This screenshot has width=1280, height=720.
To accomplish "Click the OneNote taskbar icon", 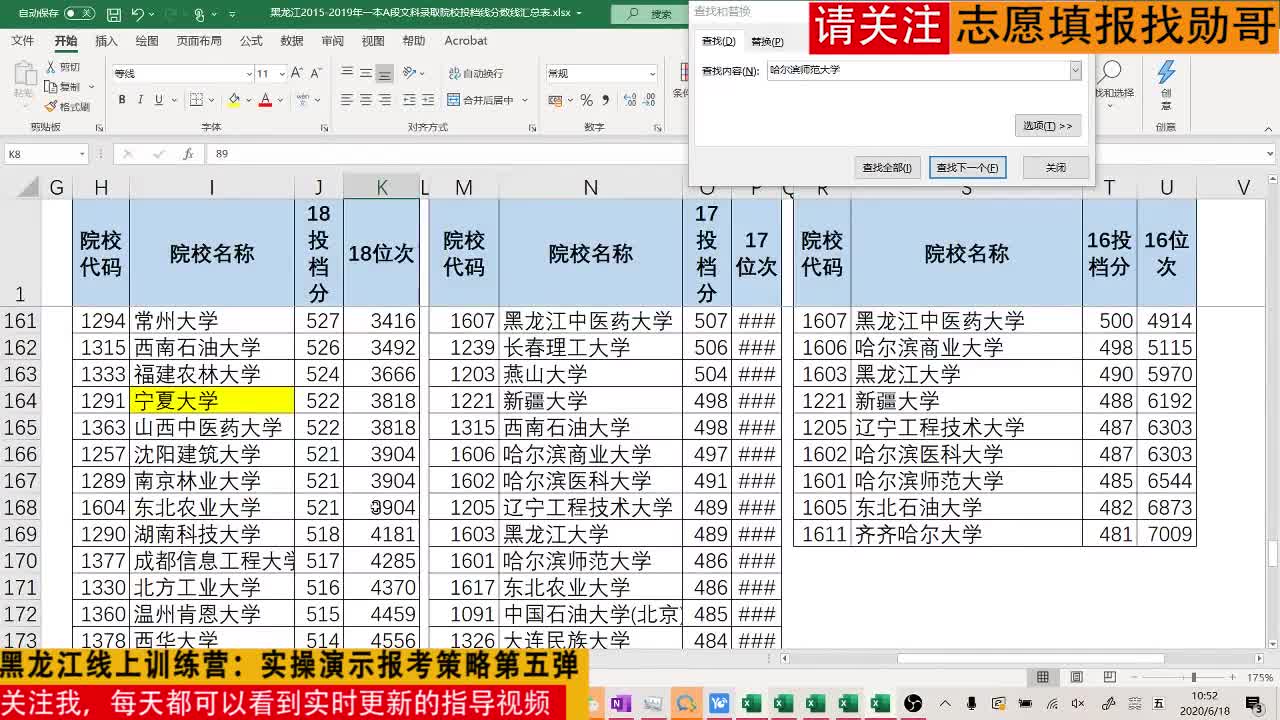I will coord(620,703).
